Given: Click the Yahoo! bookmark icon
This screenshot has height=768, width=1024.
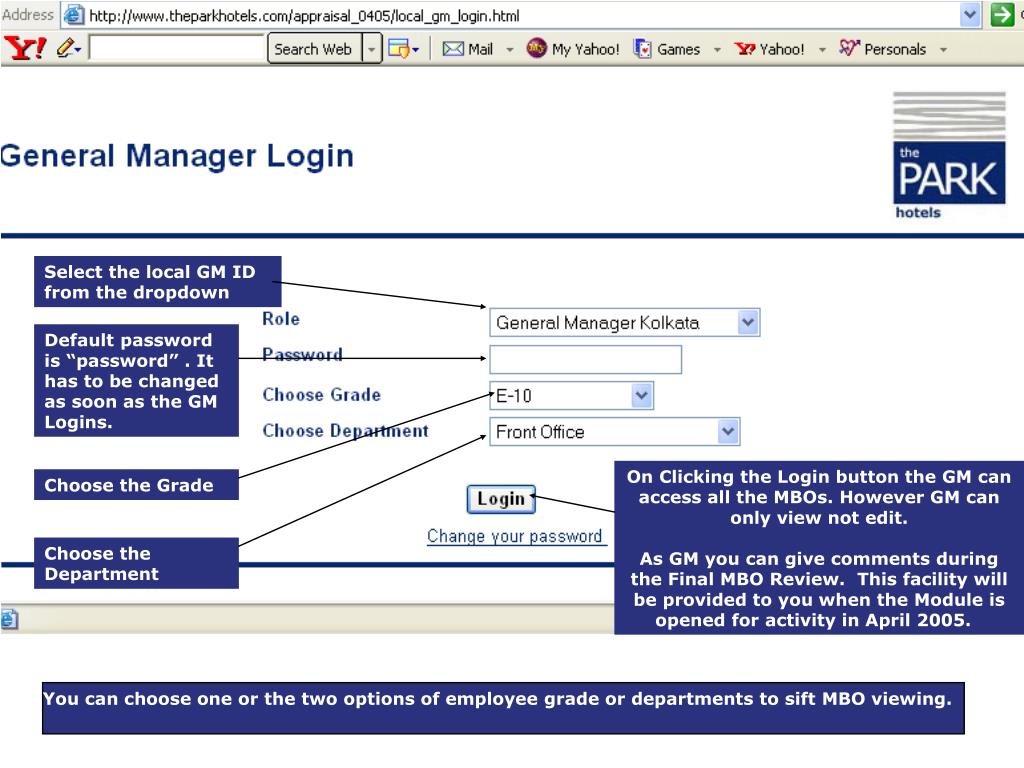Looking at the screenshot, I should point(744,48).
